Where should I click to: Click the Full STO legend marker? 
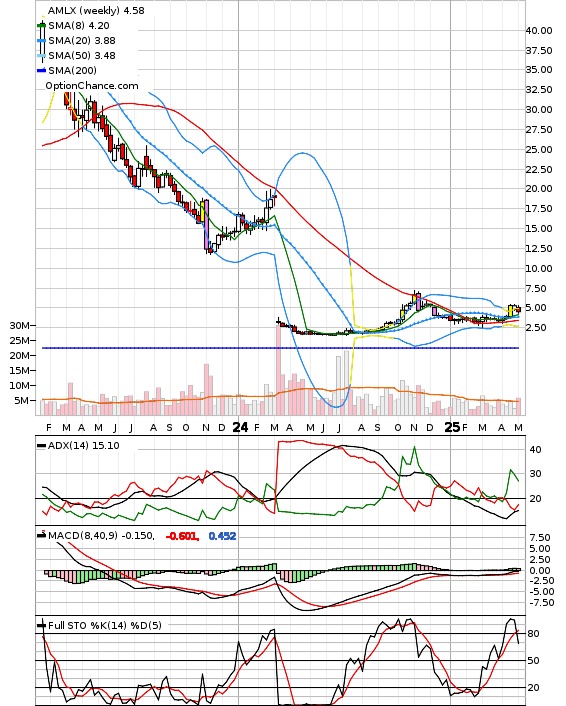click(x=41, y=625)
